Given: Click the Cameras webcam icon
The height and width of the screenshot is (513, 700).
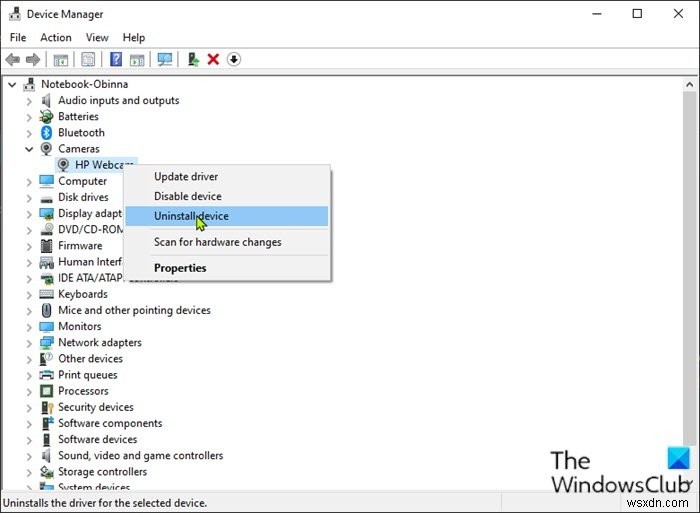Looking at the screenshot, I should 46,149.
